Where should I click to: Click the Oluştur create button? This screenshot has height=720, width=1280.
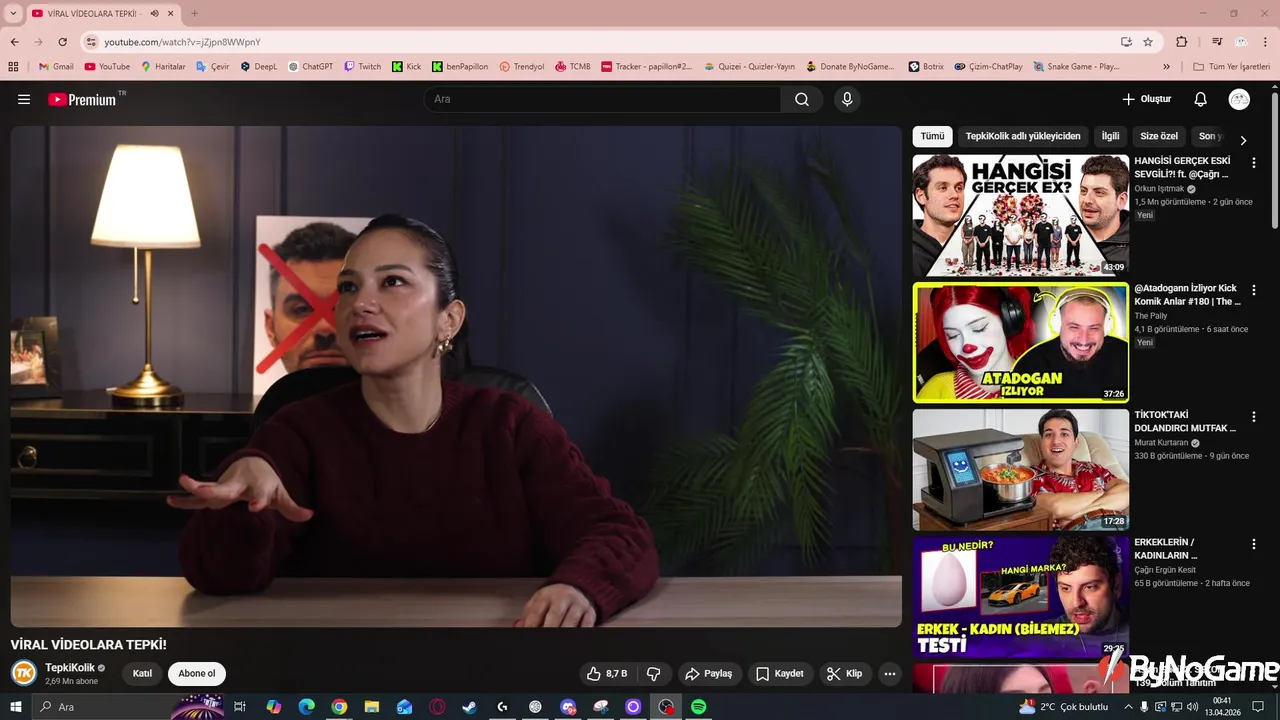(1146, 99)
